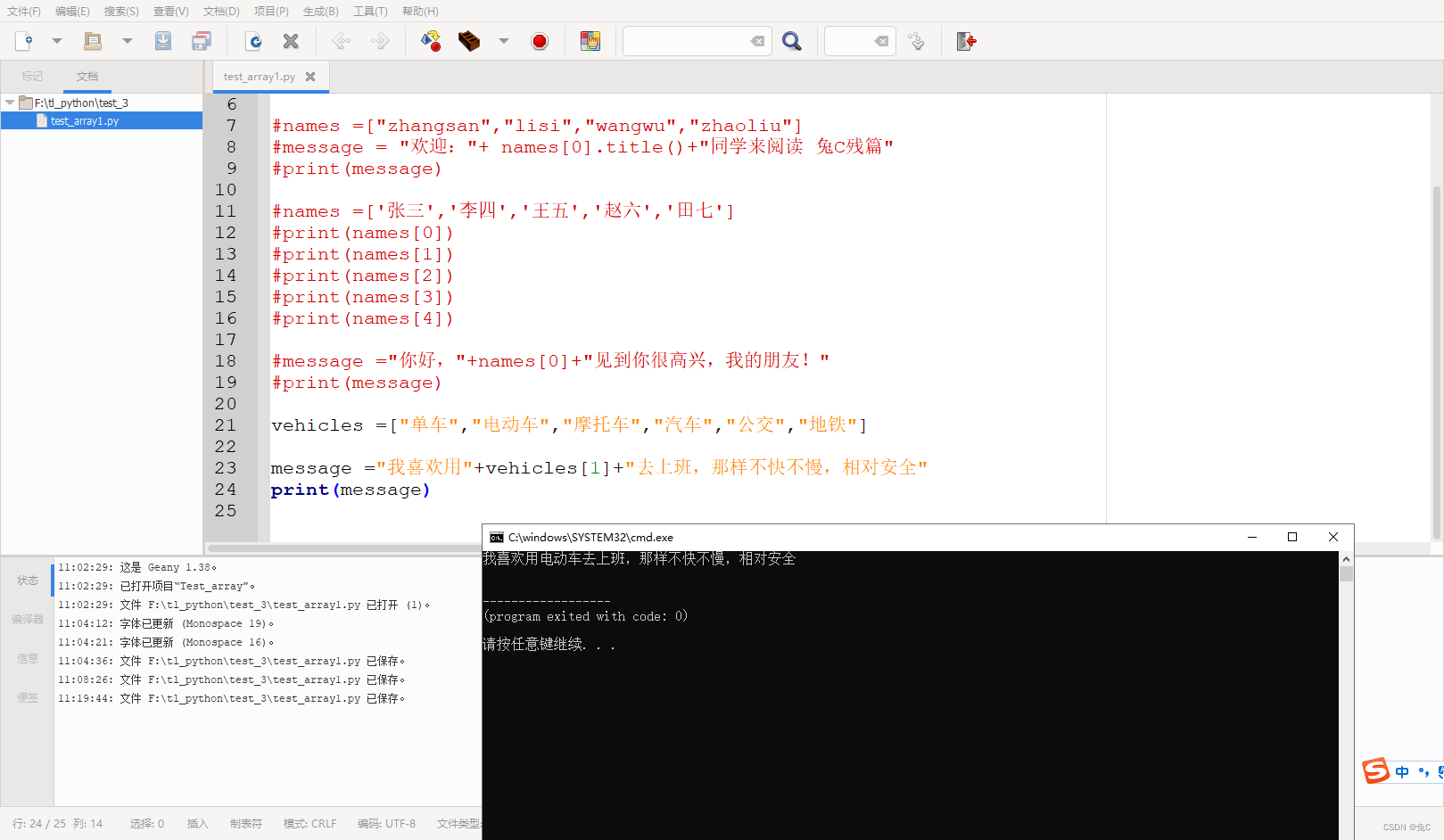The width and height of the screenshot is (1444, 840).
Task: Navigate forward a location
Action: coord(380,41)
